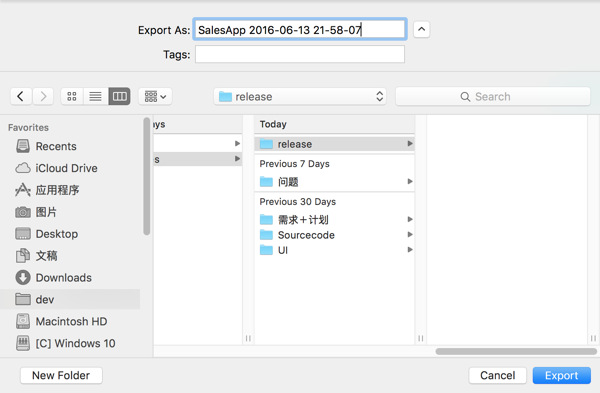Click the Cancel button
600x393 pixels.
[497, 375]
